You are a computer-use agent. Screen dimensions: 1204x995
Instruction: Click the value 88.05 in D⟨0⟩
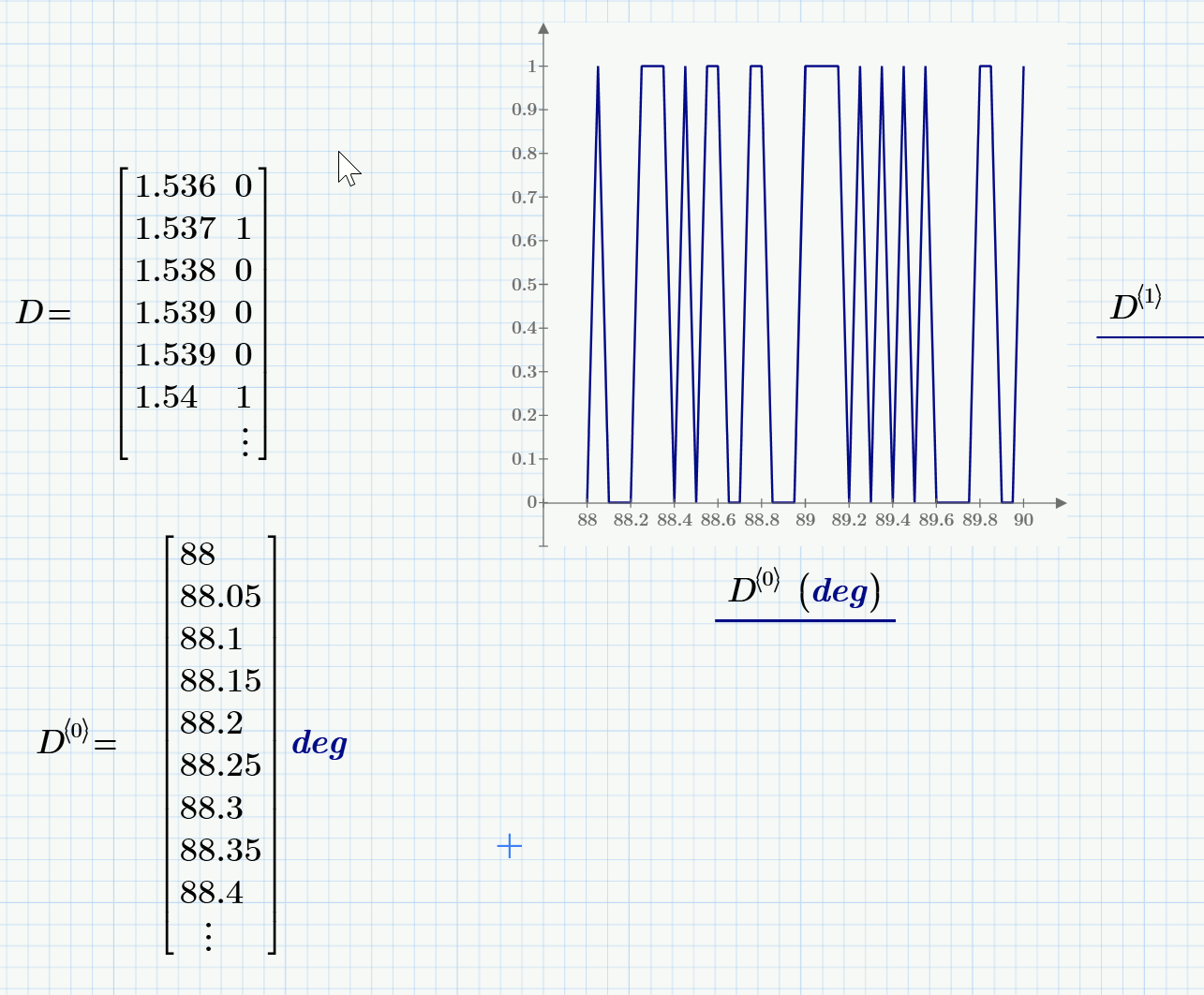coord(220,597)
